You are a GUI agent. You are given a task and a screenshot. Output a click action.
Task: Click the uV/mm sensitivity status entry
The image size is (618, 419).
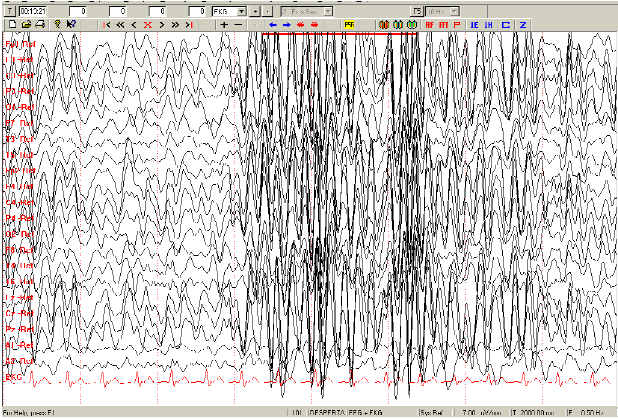click(482, 413)
